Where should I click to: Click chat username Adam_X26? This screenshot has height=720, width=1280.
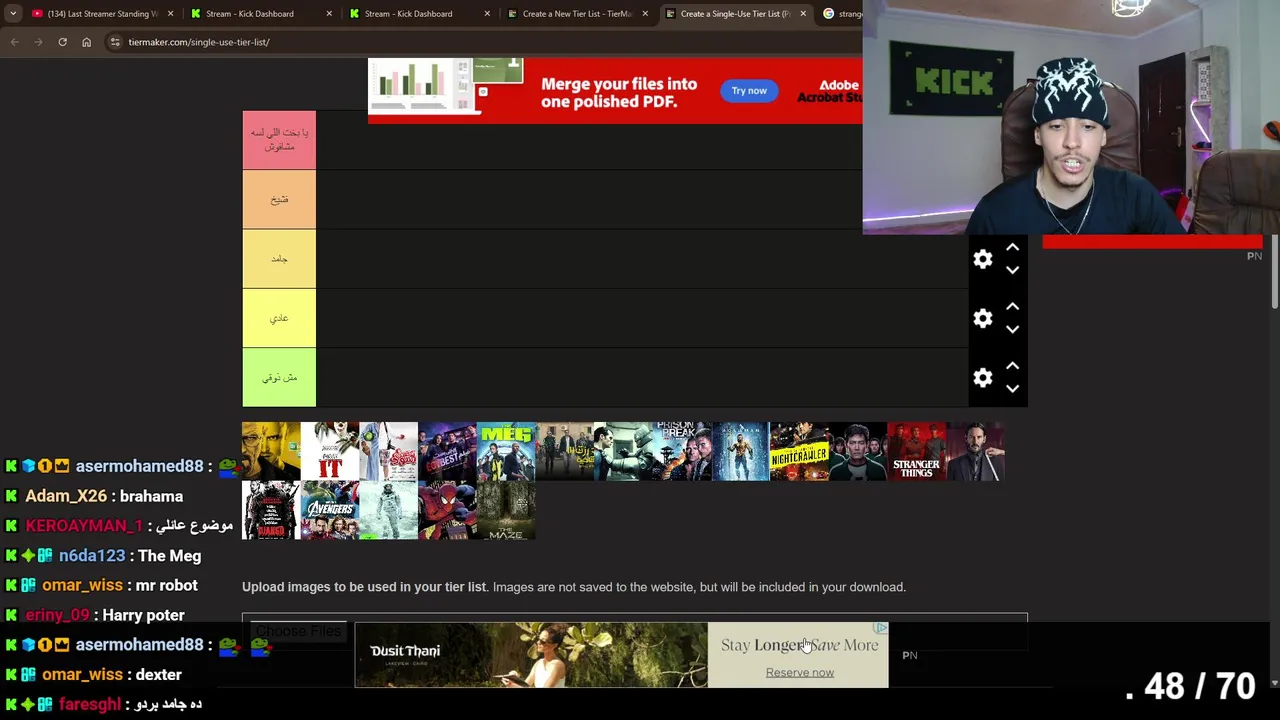[x=66, y=496]
